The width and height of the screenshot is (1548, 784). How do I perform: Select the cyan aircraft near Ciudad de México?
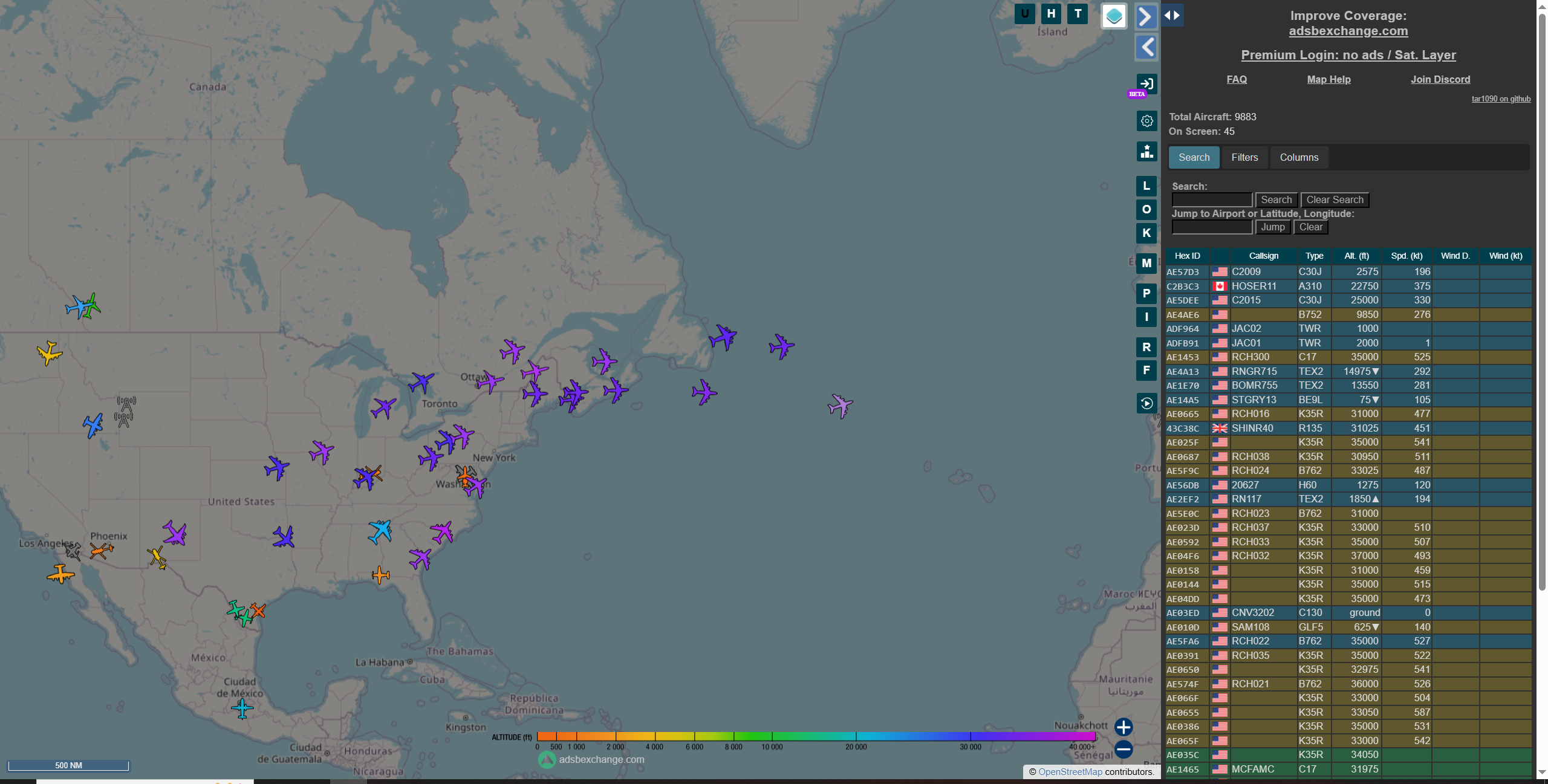coord(242,708)
